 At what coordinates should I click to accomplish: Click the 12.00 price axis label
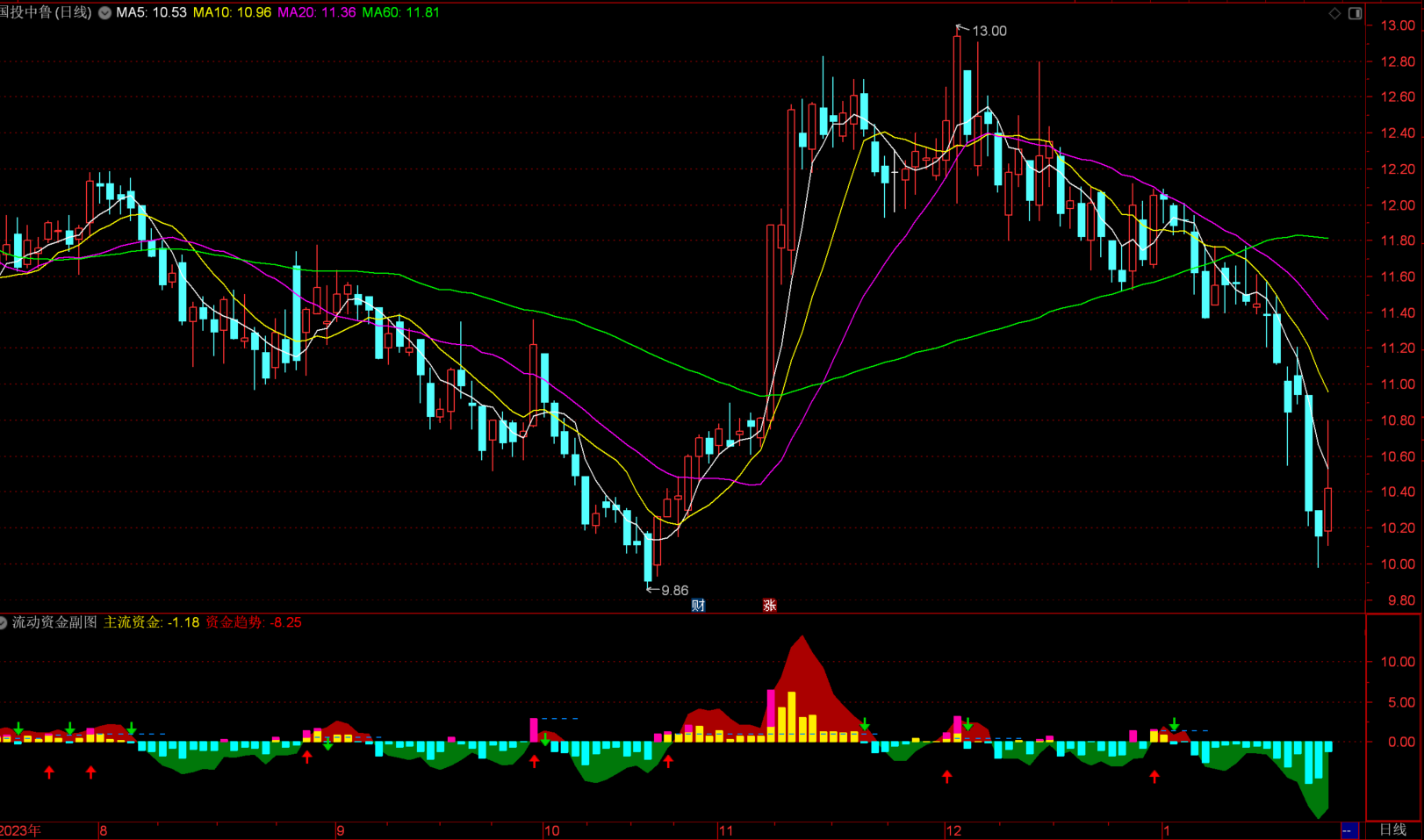(x=1398, y=205)
